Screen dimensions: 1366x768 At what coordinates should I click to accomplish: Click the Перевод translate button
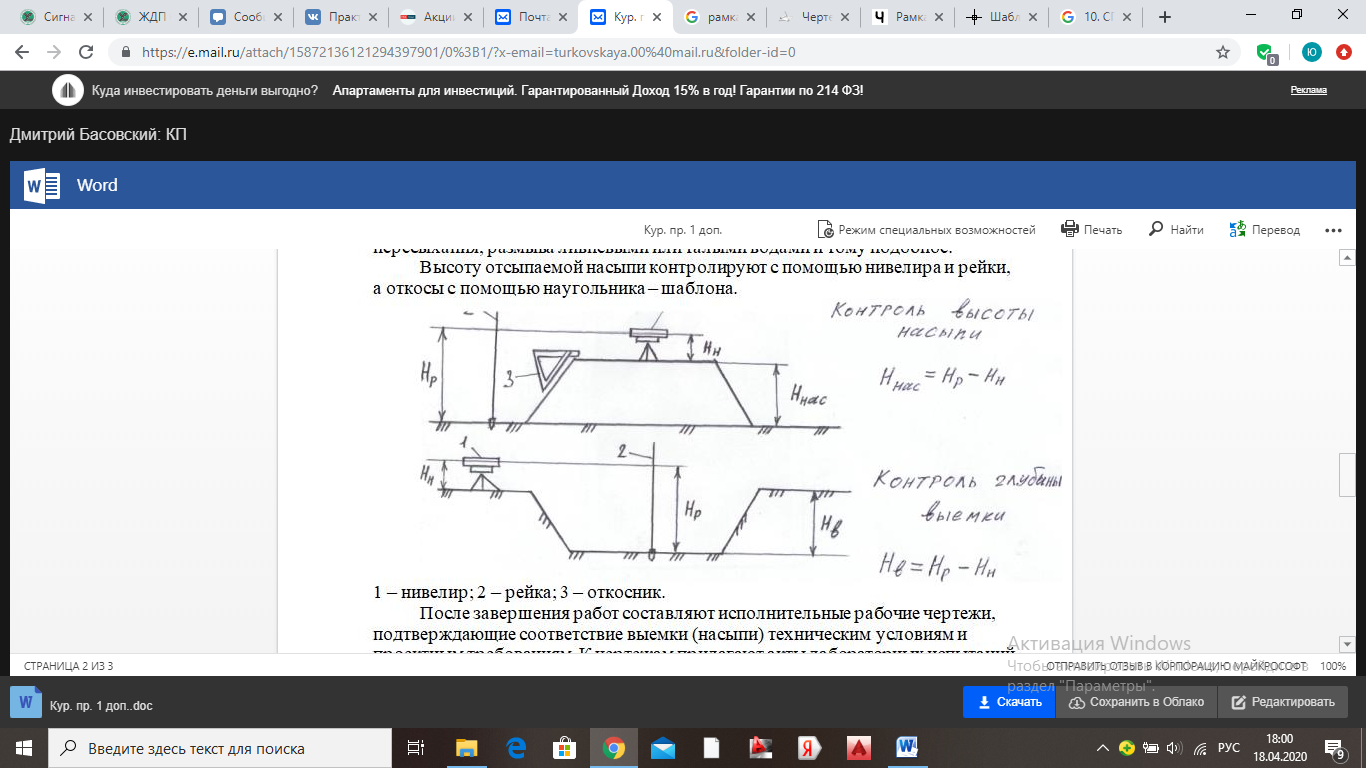point(1265,229)
